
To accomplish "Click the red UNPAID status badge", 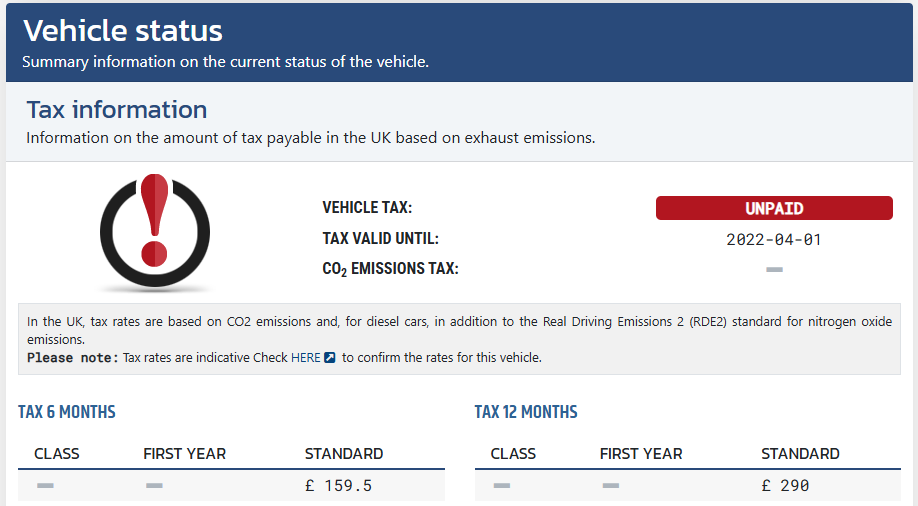I will (774, 208).
